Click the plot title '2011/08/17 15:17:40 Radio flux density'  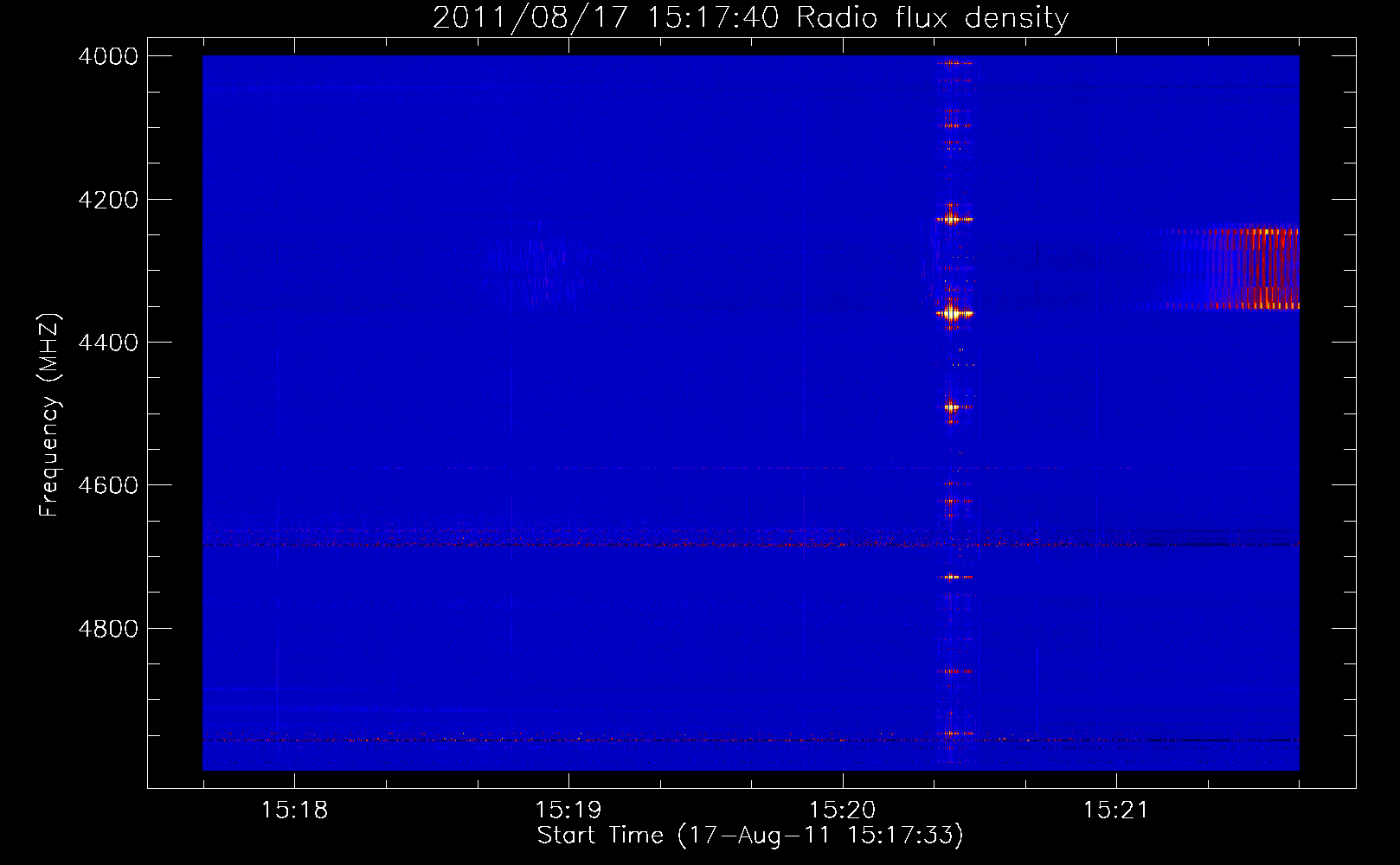[x=750, y=17]
